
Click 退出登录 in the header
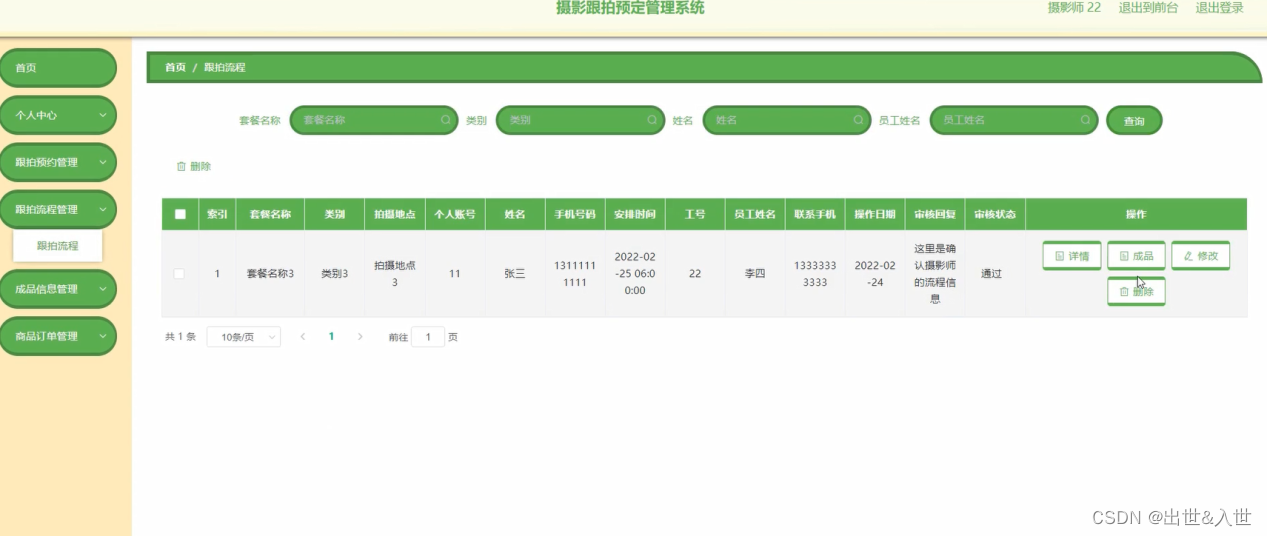coord(1219,8)
